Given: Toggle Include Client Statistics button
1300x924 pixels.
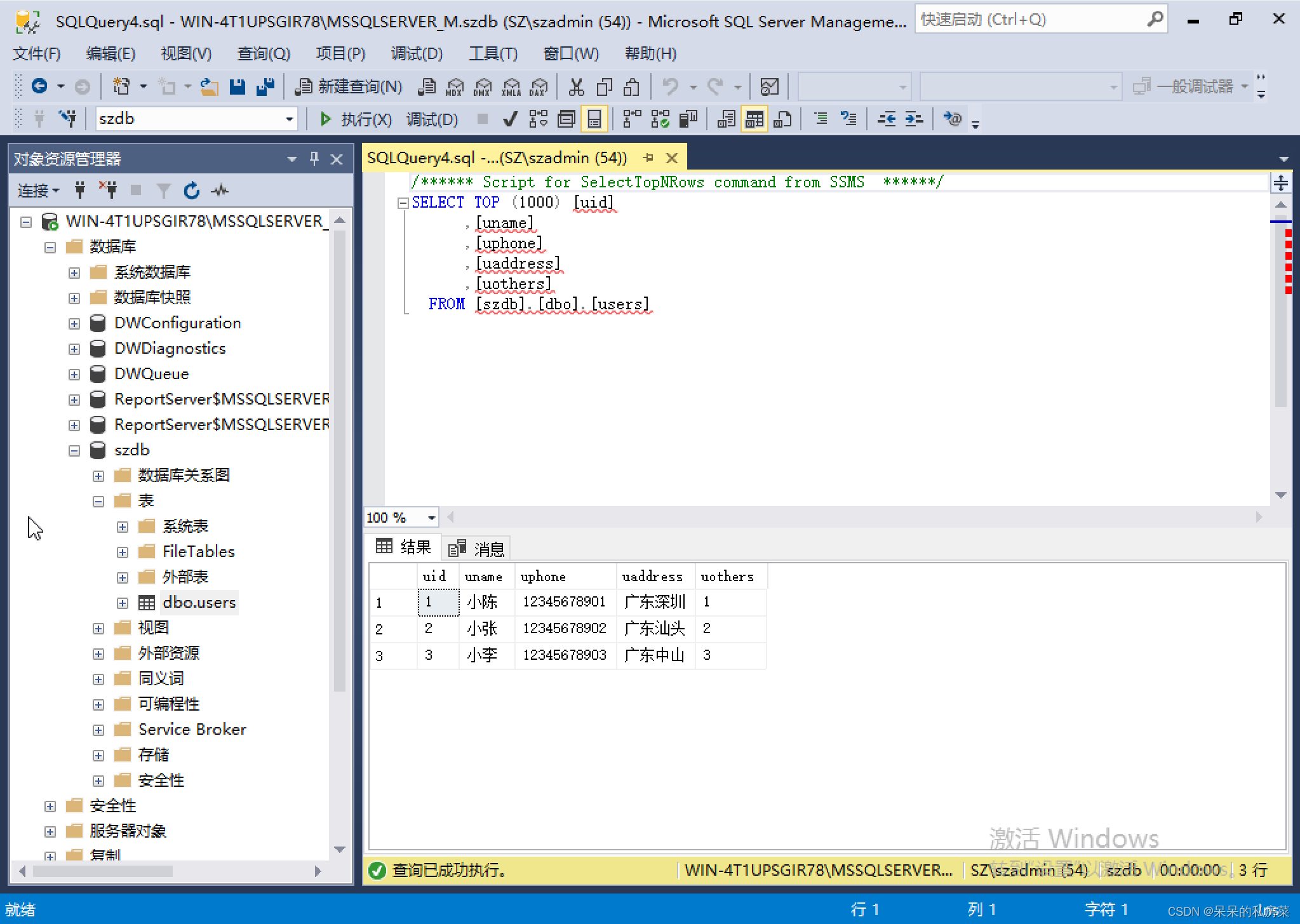Looking at the screenshot, I should (x=688, y=119).
